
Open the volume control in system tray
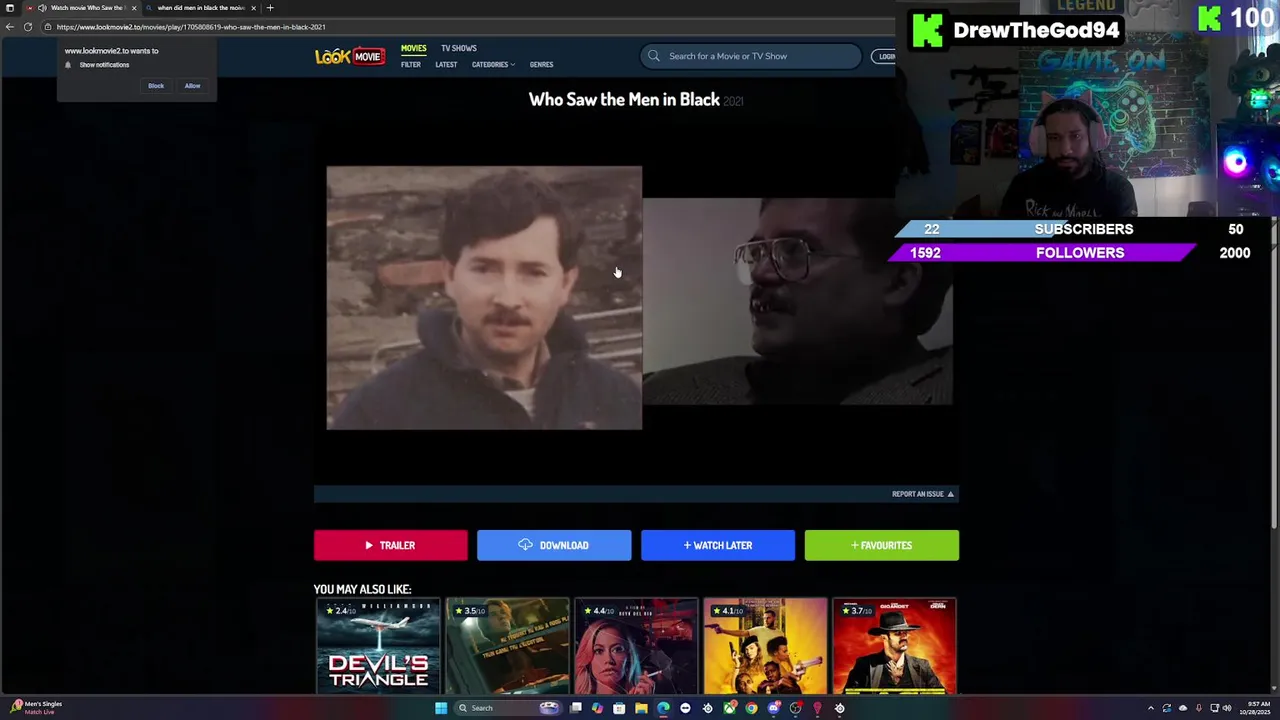coord(1227,708)
